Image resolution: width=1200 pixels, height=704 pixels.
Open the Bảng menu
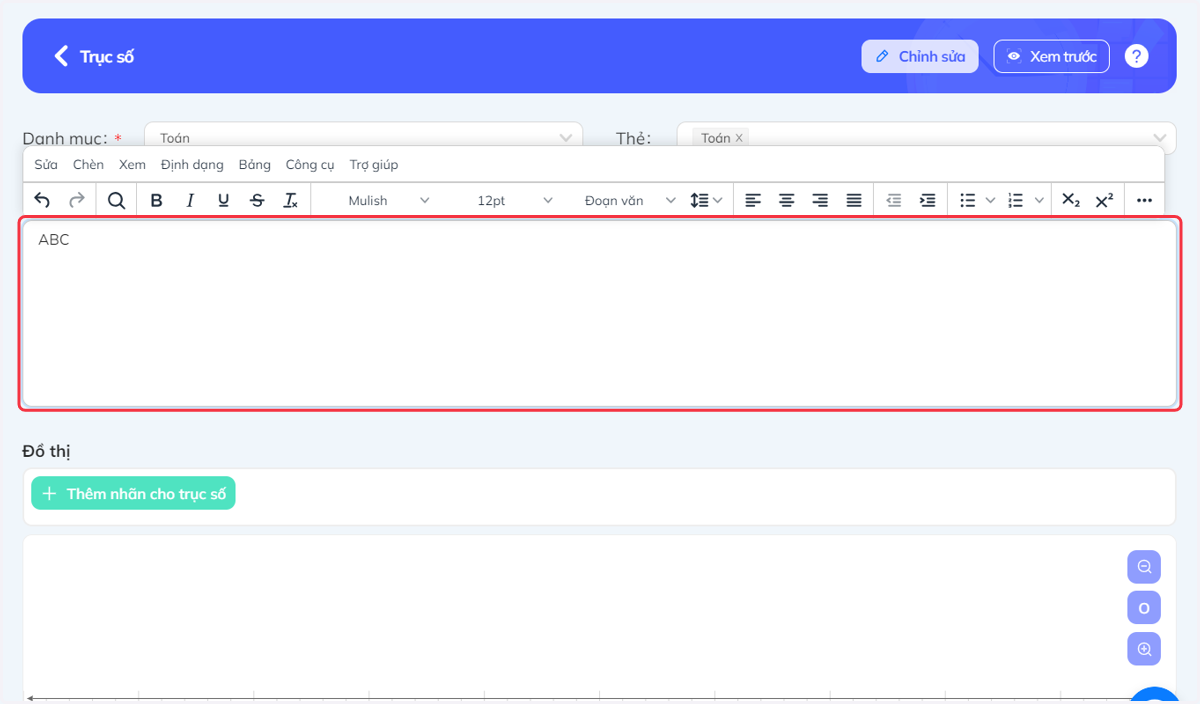point(255,165)
